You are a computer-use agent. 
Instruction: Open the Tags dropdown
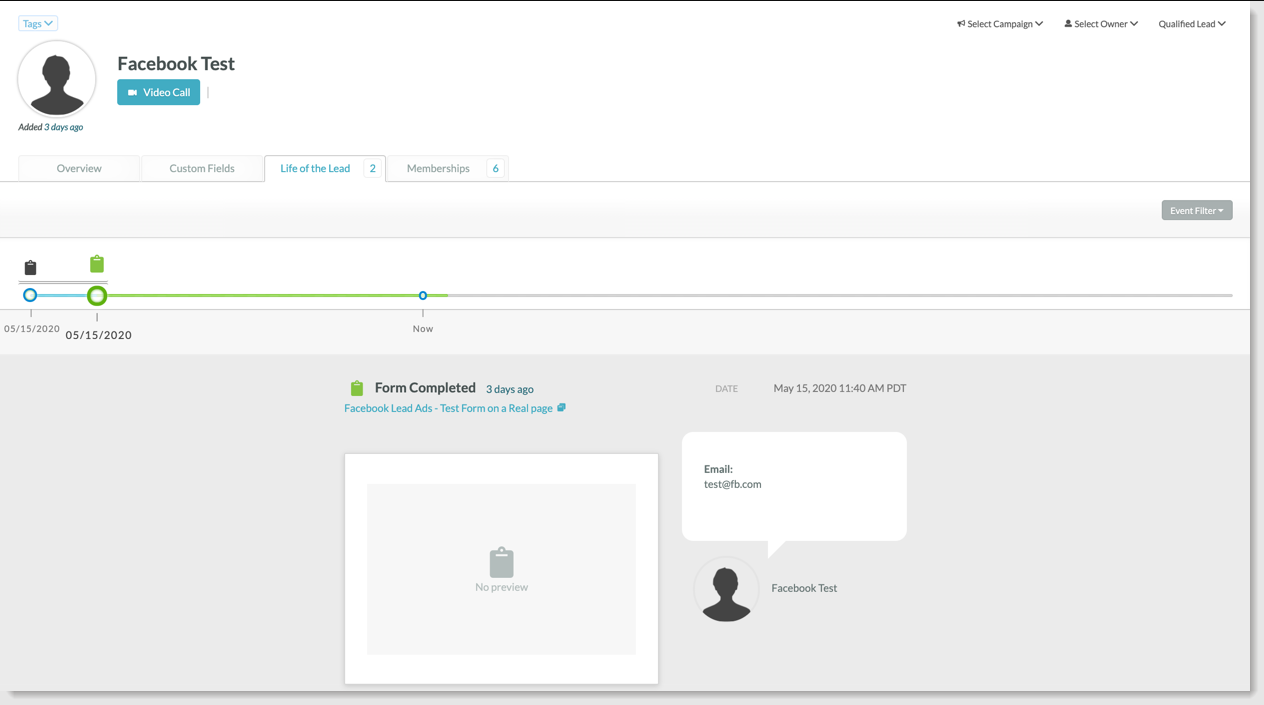pyautogui.click(x=38, y=23)
